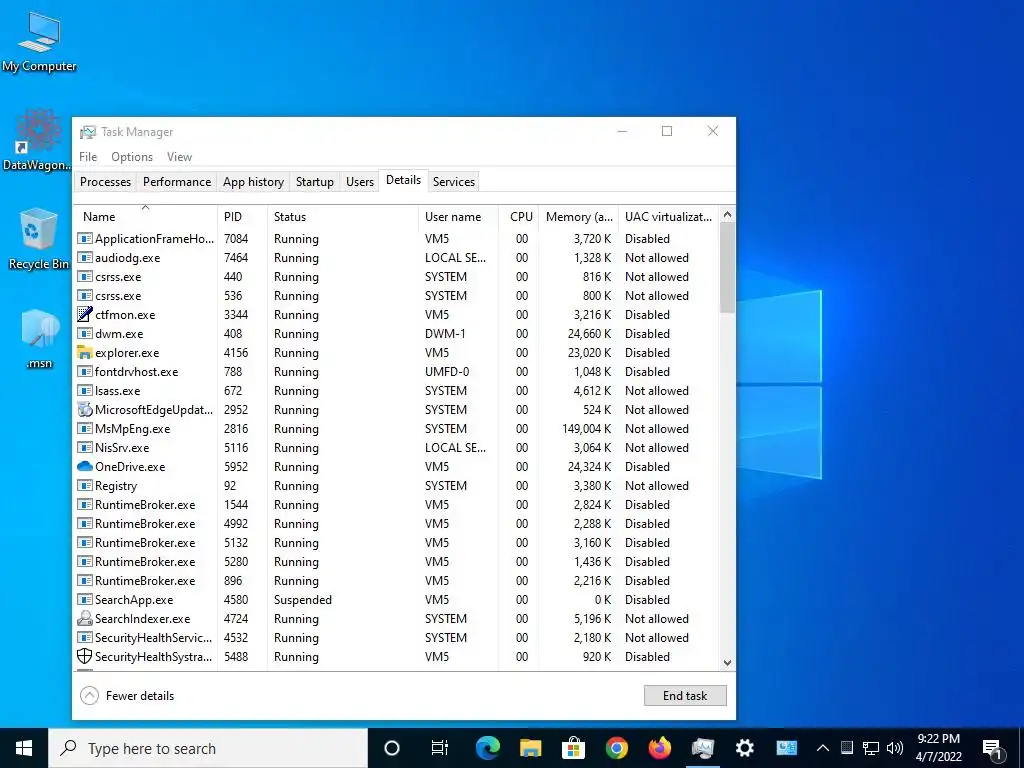The width and height of the screenshot is (1024, 768).
Task: Select the fontdrvhost.exe row
Action: [396, 372]
